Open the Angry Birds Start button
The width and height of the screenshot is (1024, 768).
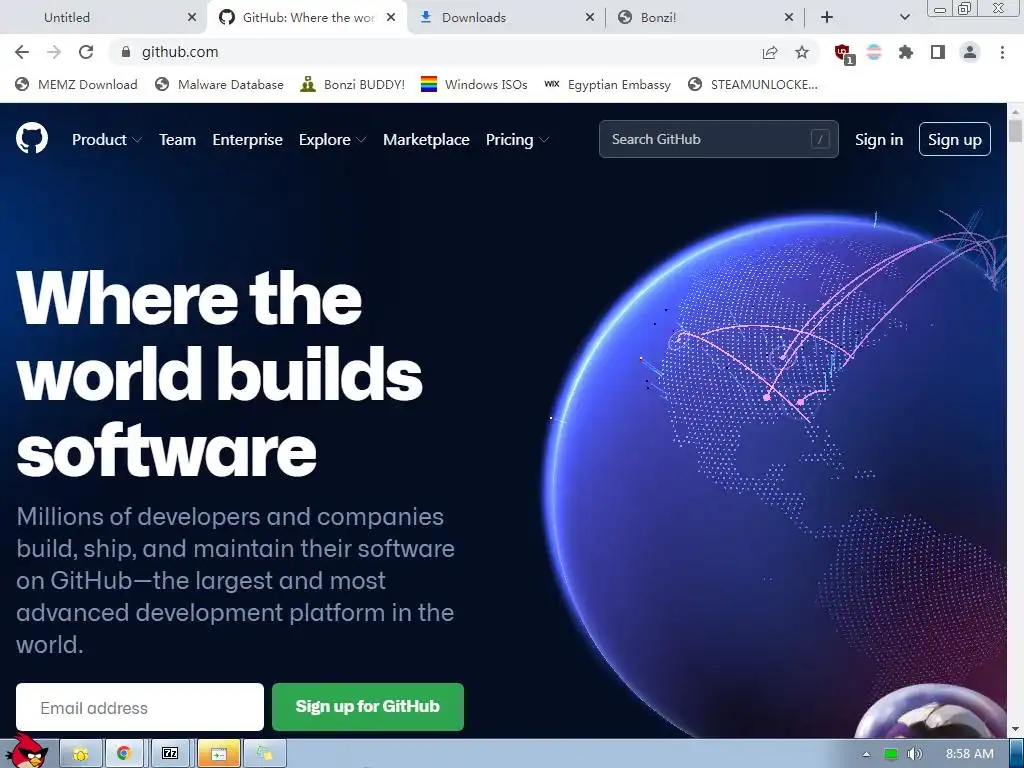click(27, 752)
